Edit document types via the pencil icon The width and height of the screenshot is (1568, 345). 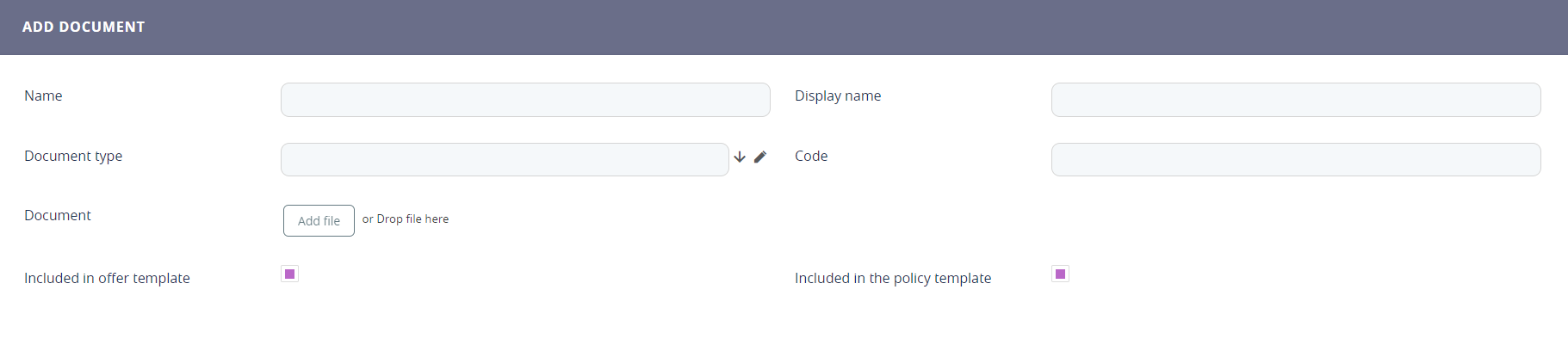point(760,157)
